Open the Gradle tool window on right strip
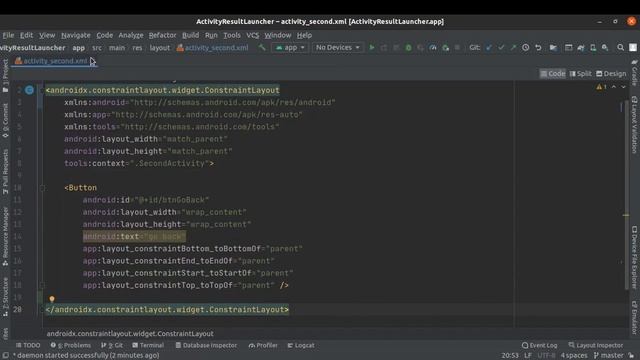The image size is (640, 360). [634, 72]
